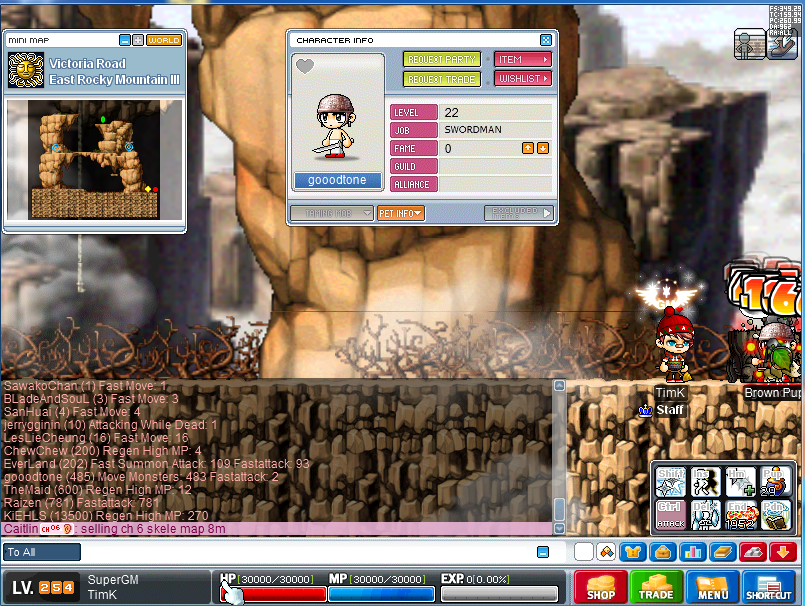805x606 pixels.
Task: Toggle the chat window minimize button
Action: (x=542, y=552)
